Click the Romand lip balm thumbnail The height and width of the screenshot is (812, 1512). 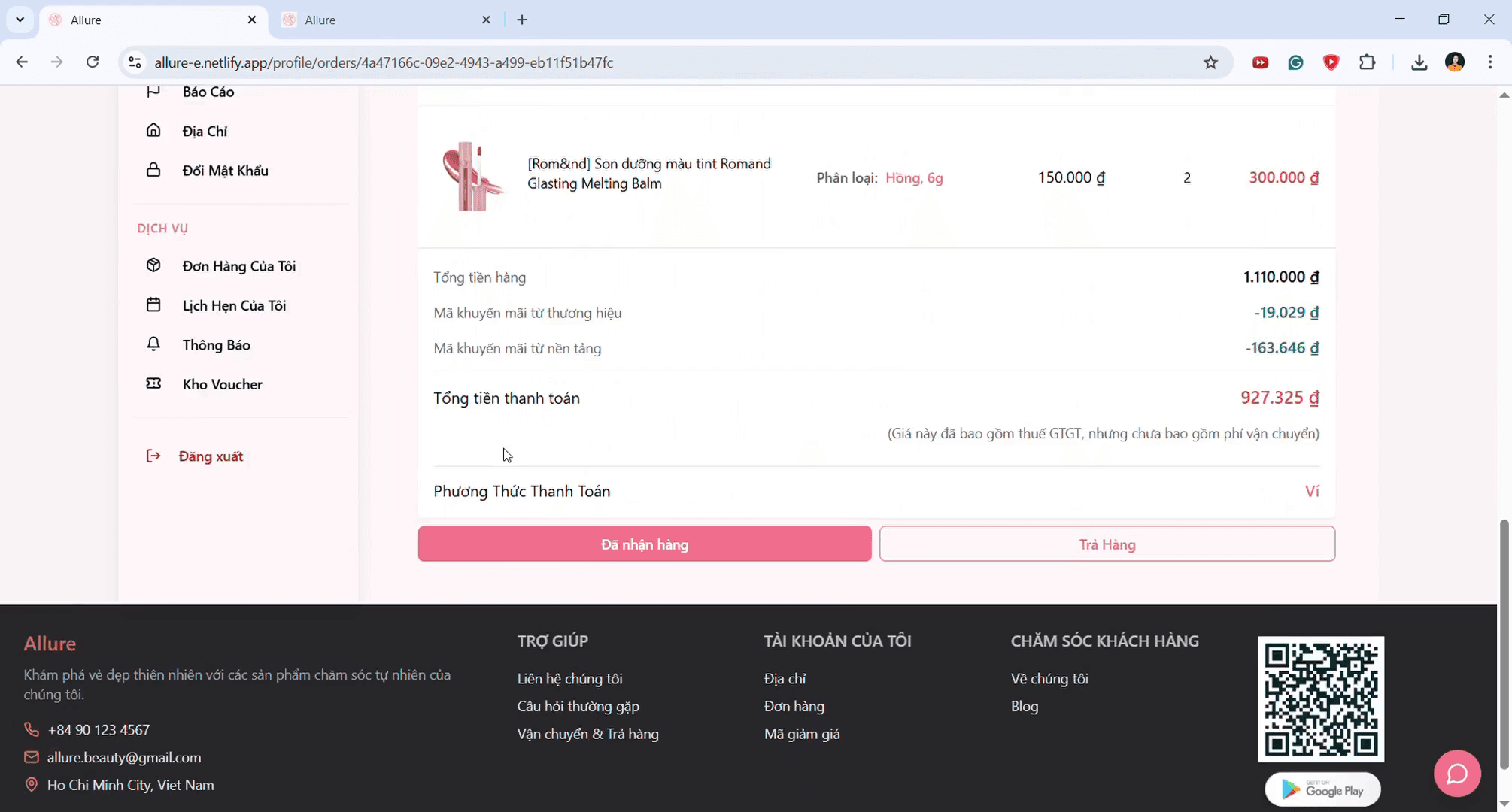coord(472,177)
